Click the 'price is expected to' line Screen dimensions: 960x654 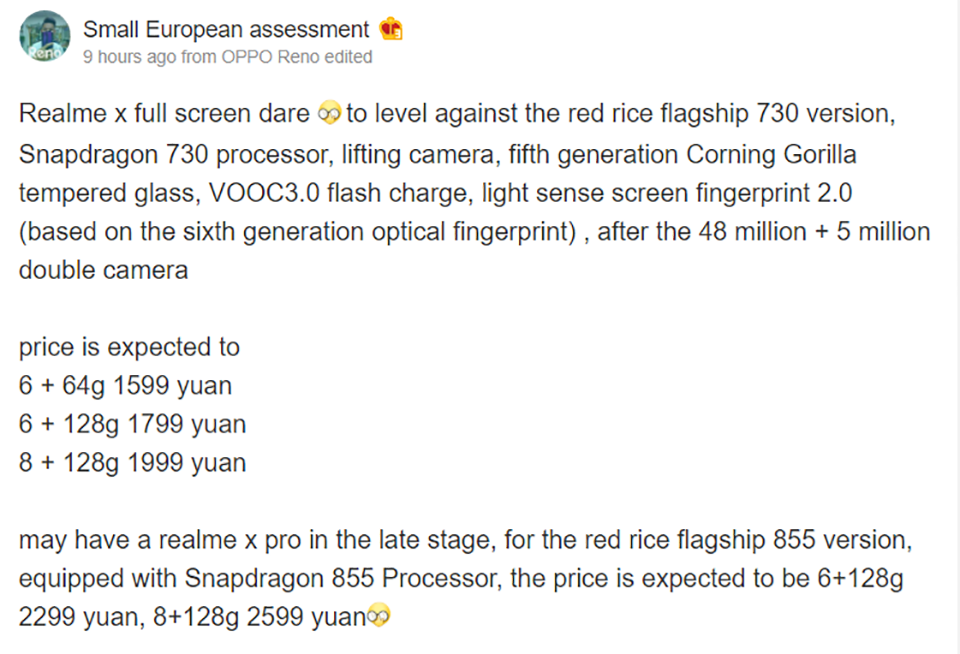coord(129,347)
